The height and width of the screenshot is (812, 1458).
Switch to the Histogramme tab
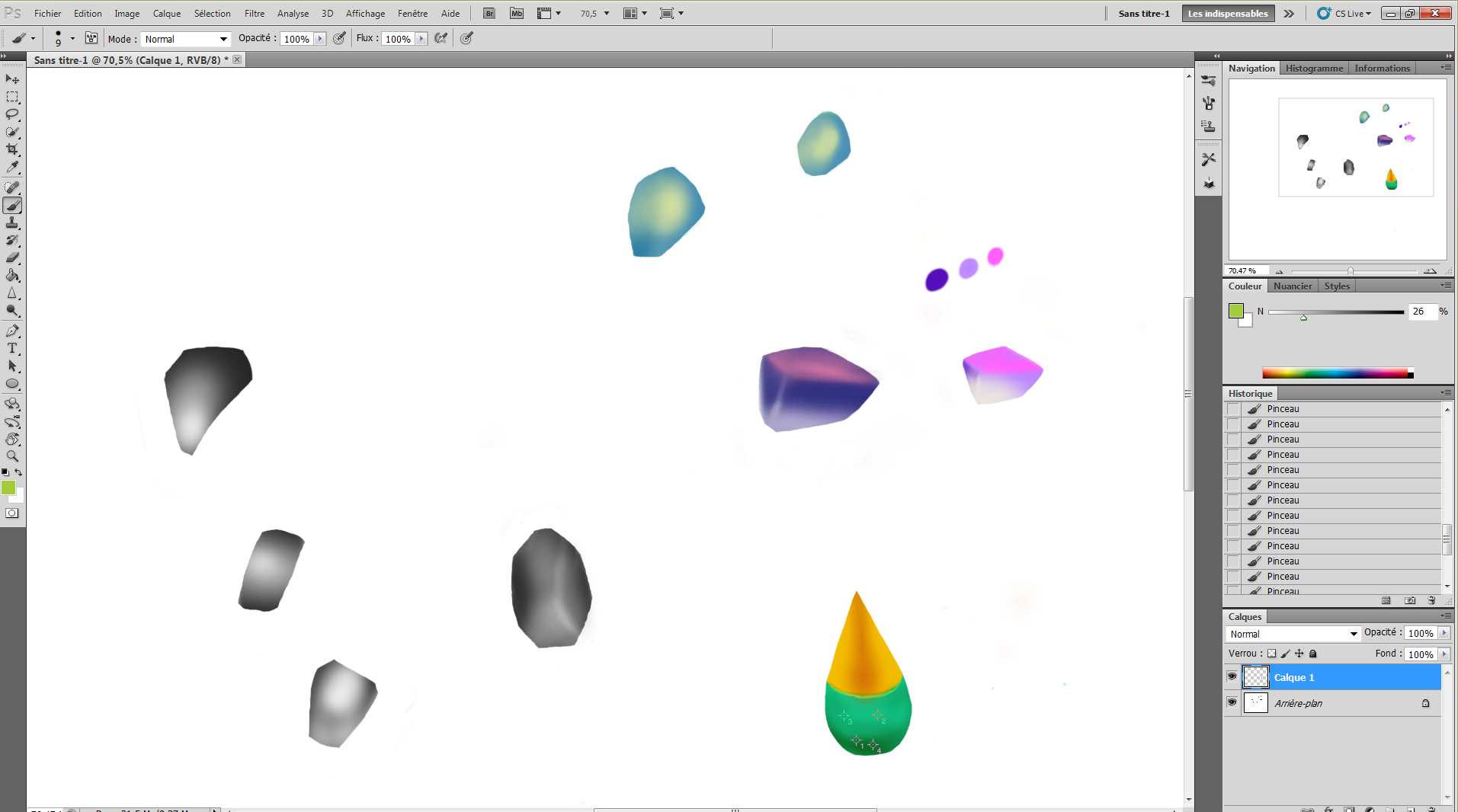[x=1314, y=68]
